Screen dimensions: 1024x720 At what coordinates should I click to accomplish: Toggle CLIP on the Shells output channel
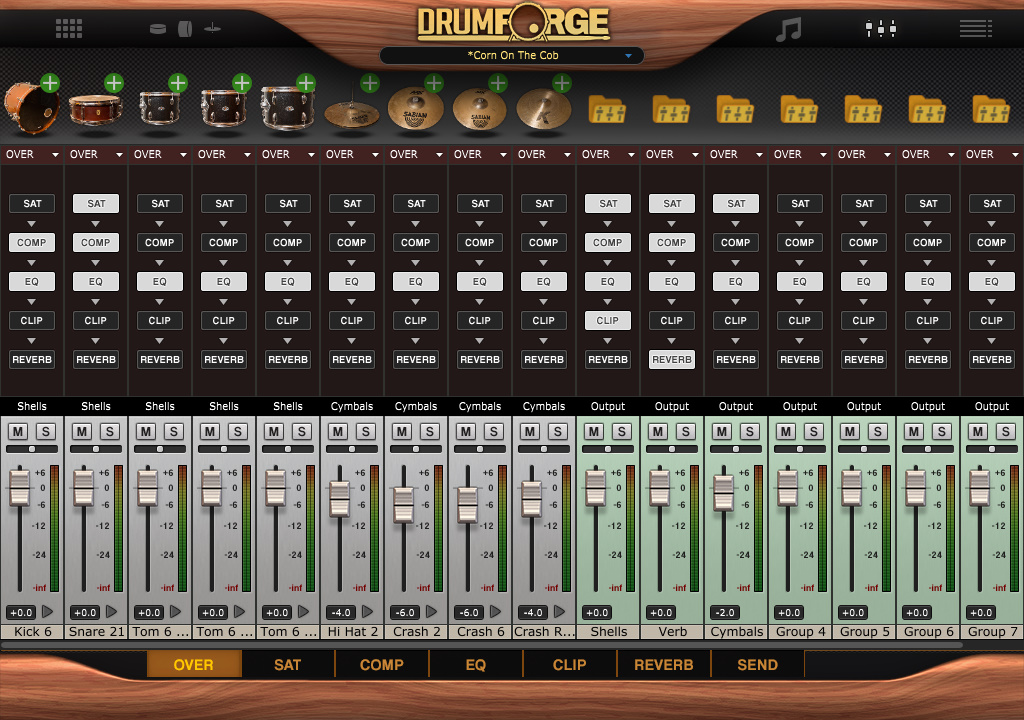[x=608, y=321]
